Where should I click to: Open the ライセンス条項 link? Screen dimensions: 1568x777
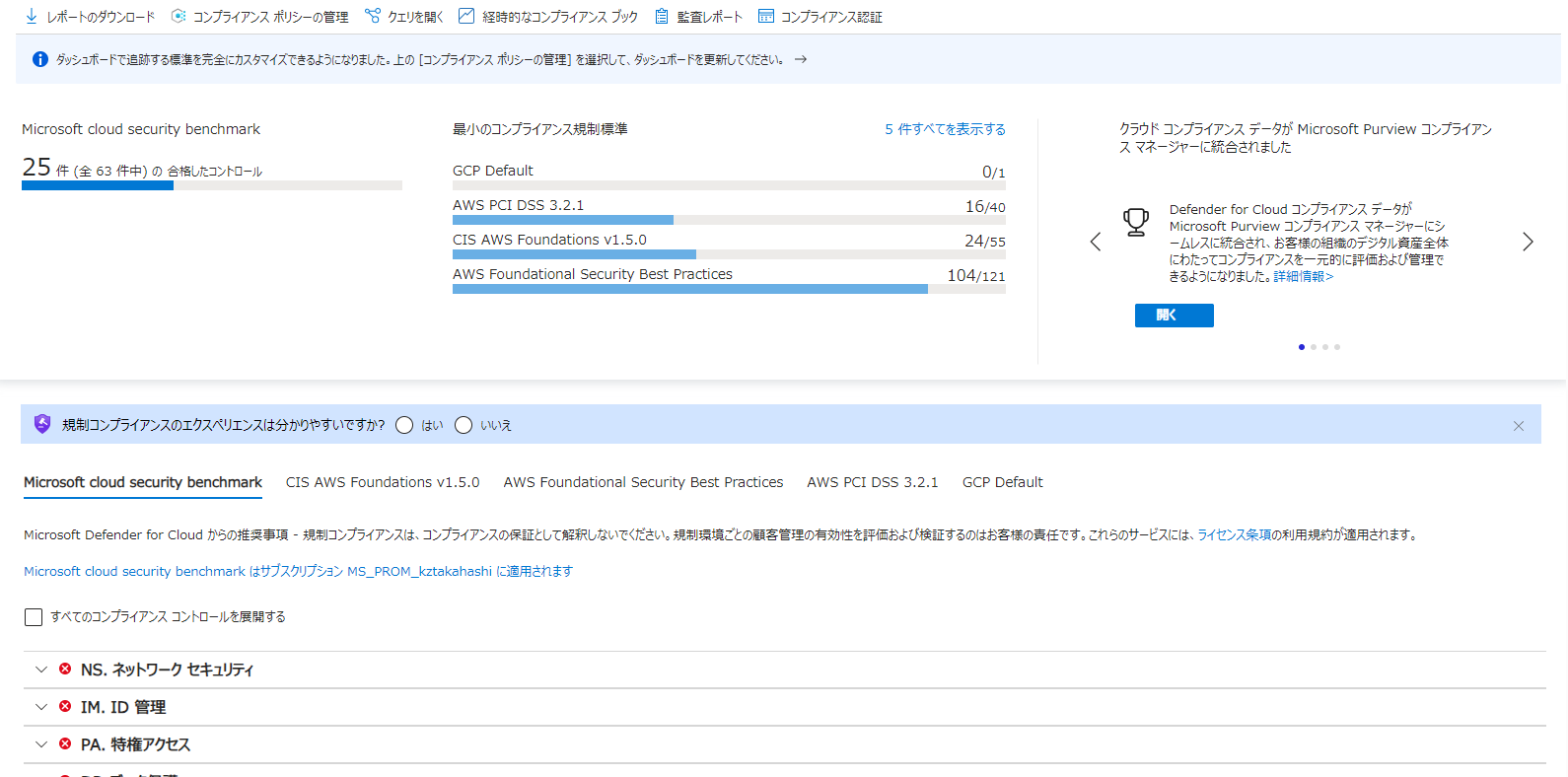click(x=1235, y=535)
